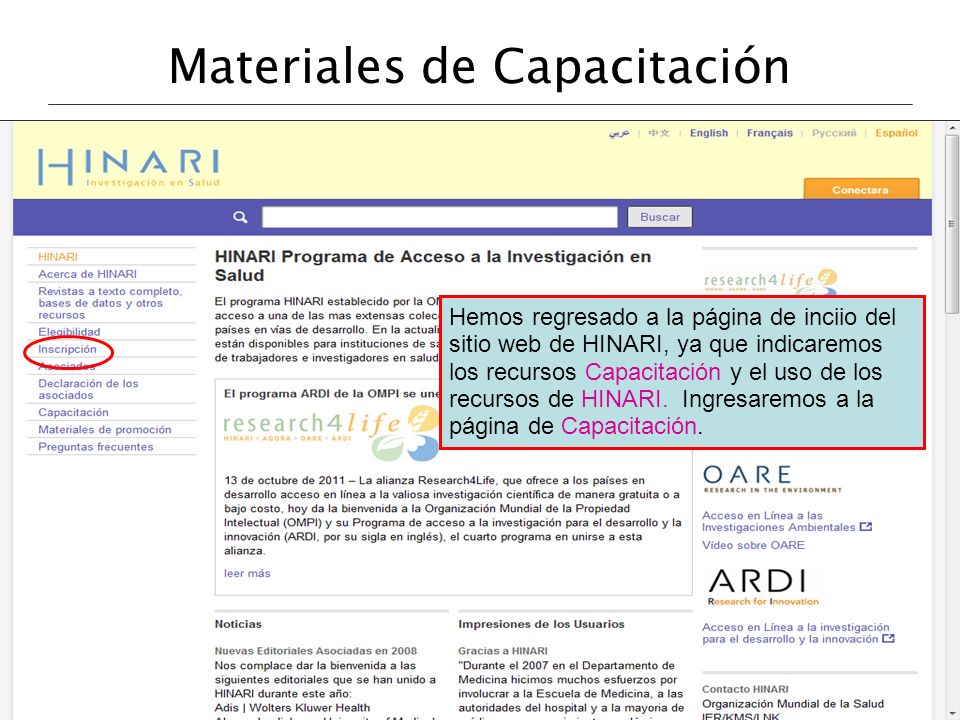
Task: Open the ARDI Research for Innovation logo
Action: 763,587
